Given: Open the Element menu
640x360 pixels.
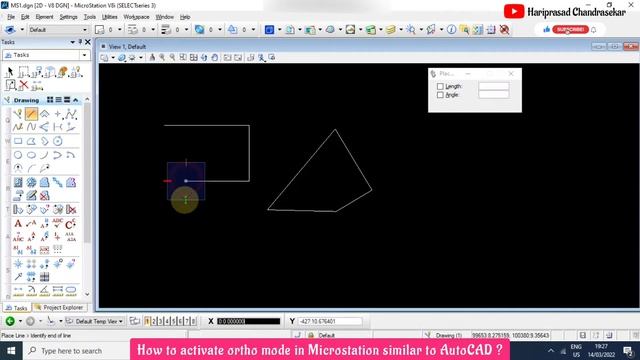Looking at the screenshot, I should [x=44, y=17].
